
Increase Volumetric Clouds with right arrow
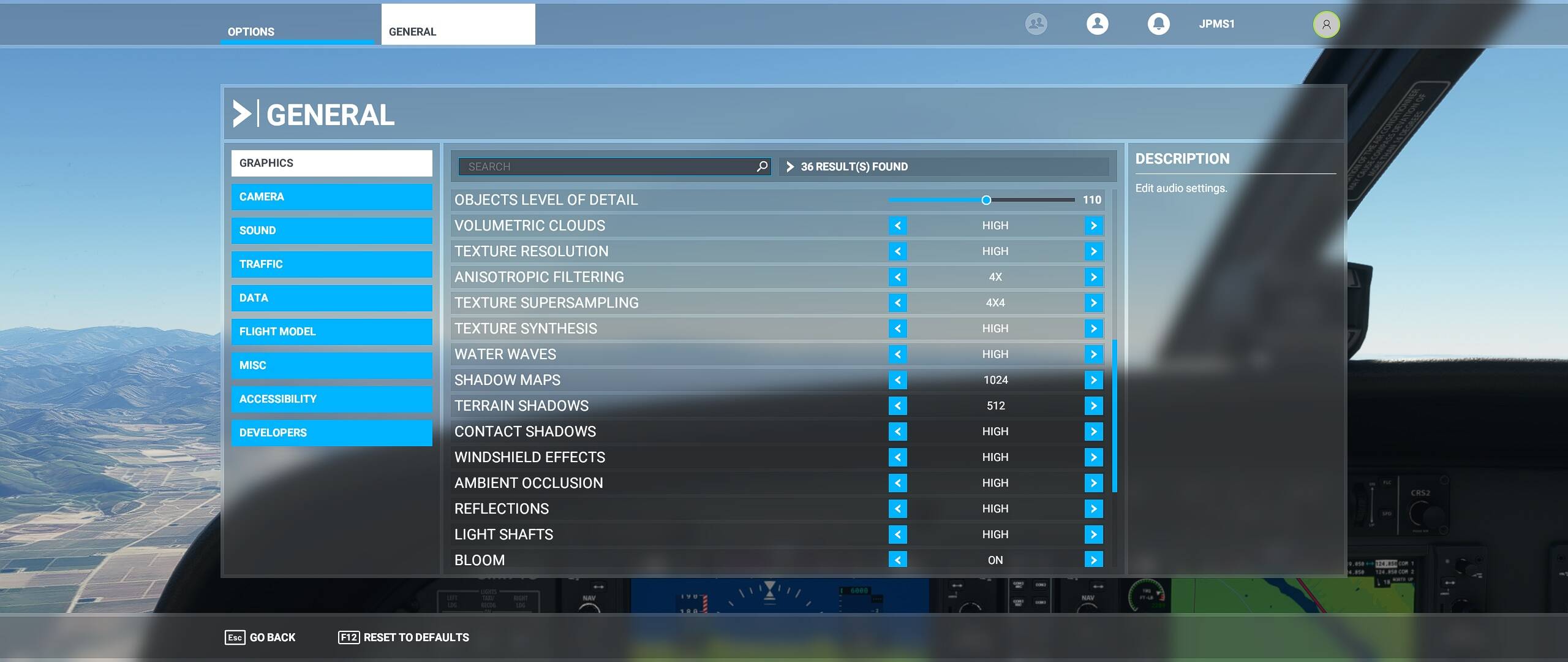(x=1093, y=226)
